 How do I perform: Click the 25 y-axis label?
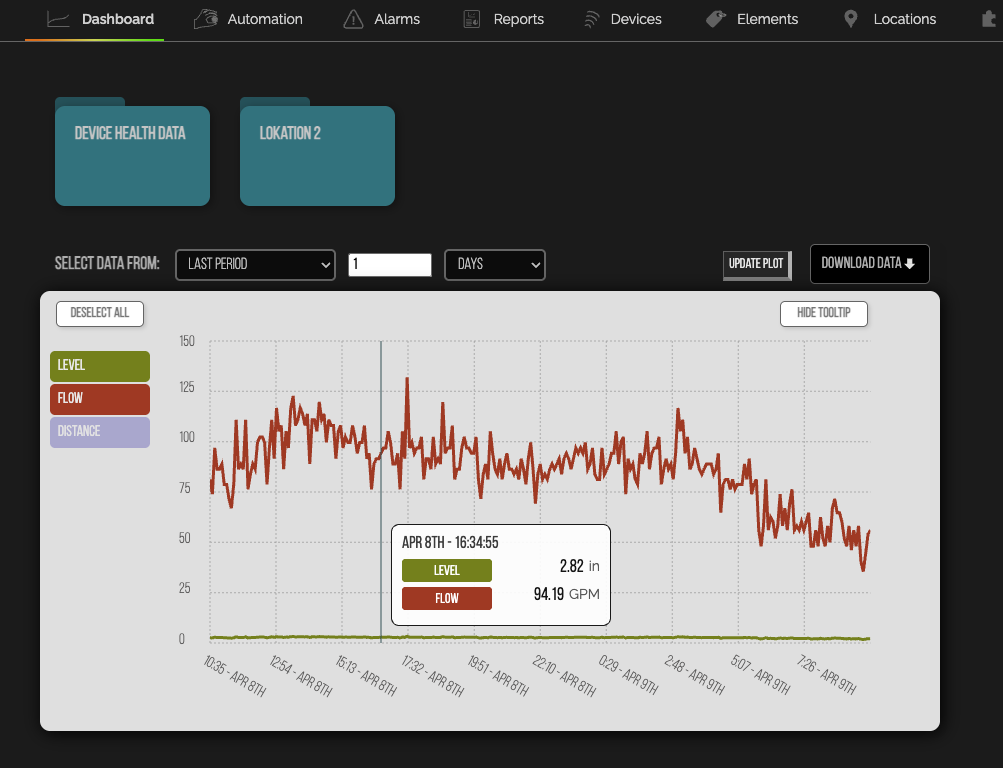click(x=185, y=588)
